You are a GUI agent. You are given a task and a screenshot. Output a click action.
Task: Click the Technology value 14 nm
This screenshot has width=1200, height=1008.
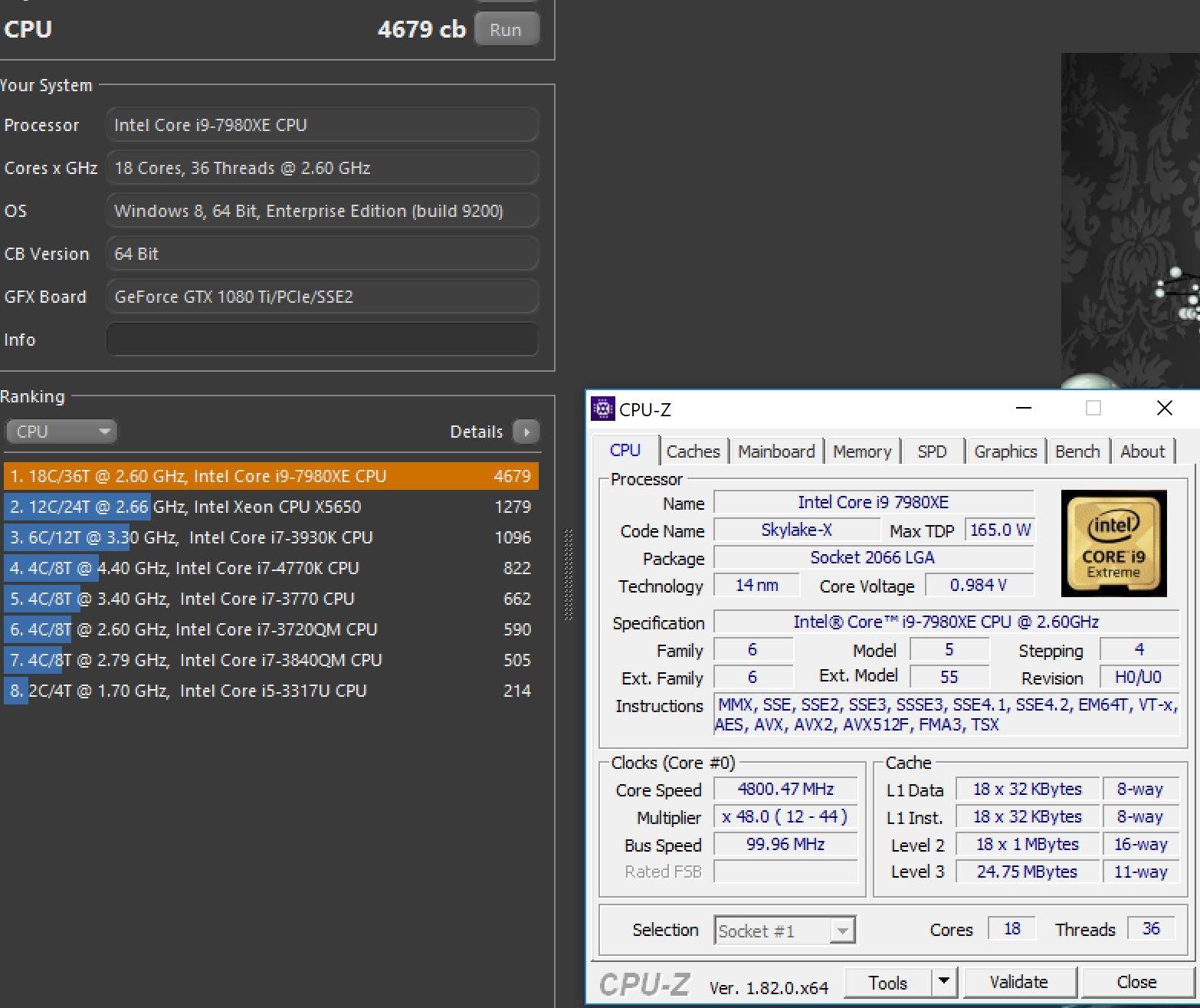[757, 586]
